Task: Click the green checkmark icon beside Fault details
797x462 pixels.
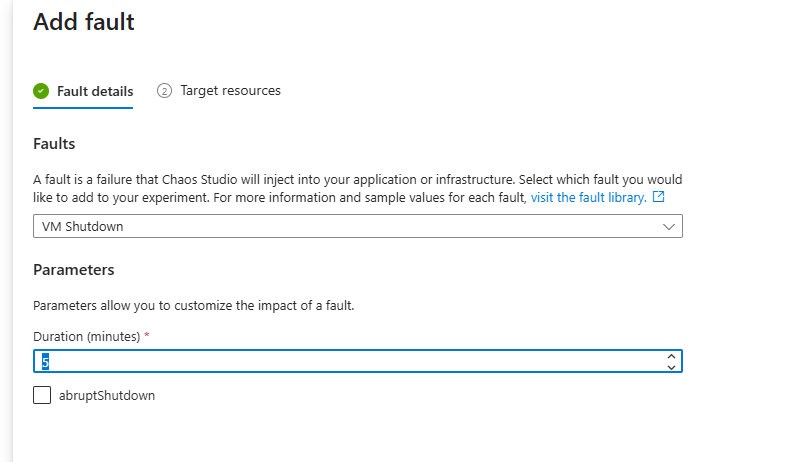Action: [41, 91]
